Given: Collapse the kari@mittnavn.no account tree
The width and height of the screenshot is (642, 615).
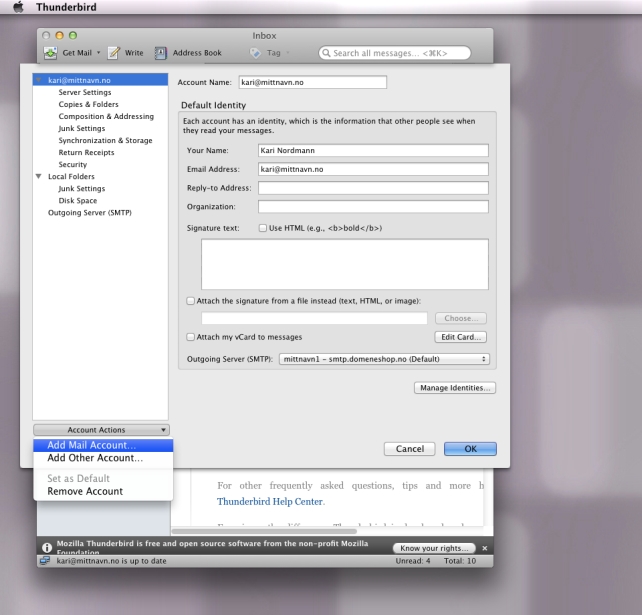Looking at the screenshot, I should [38, 80].
